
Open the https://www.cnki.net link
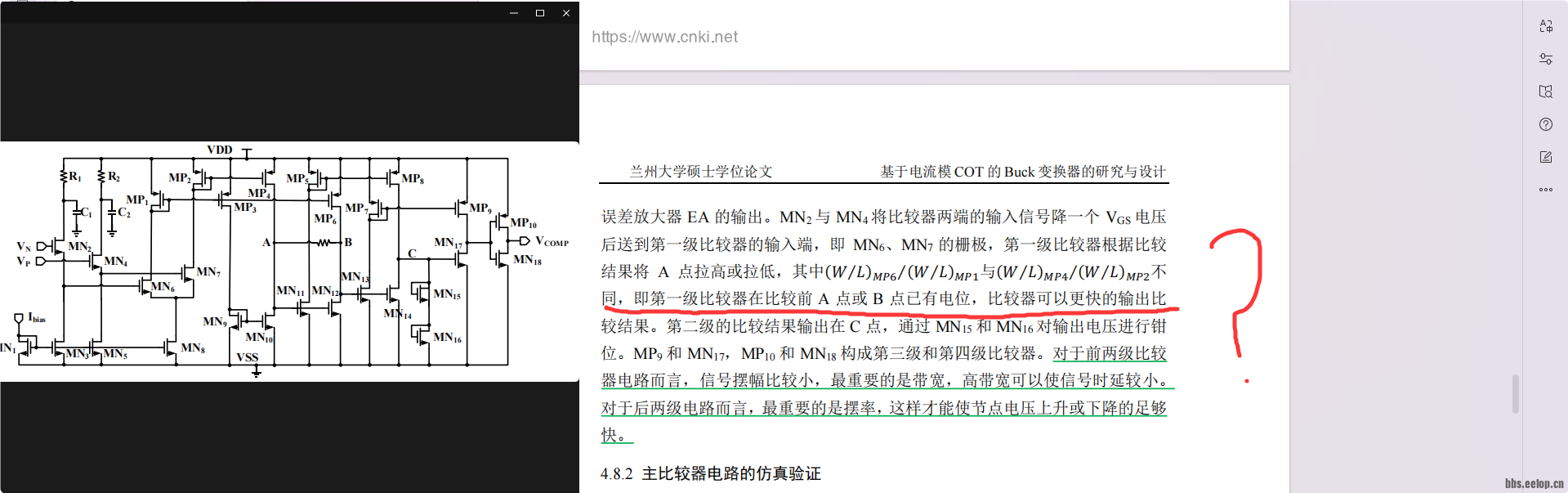664,37
